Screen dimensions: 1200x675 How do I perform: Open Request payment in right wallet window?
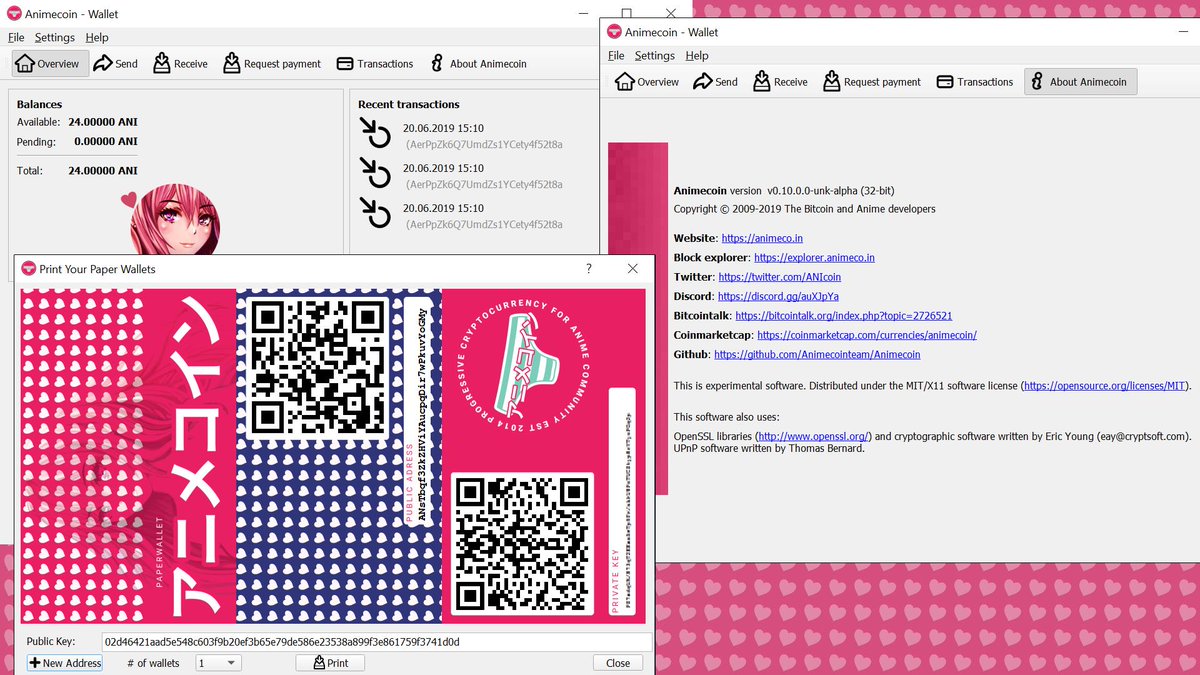872,82
